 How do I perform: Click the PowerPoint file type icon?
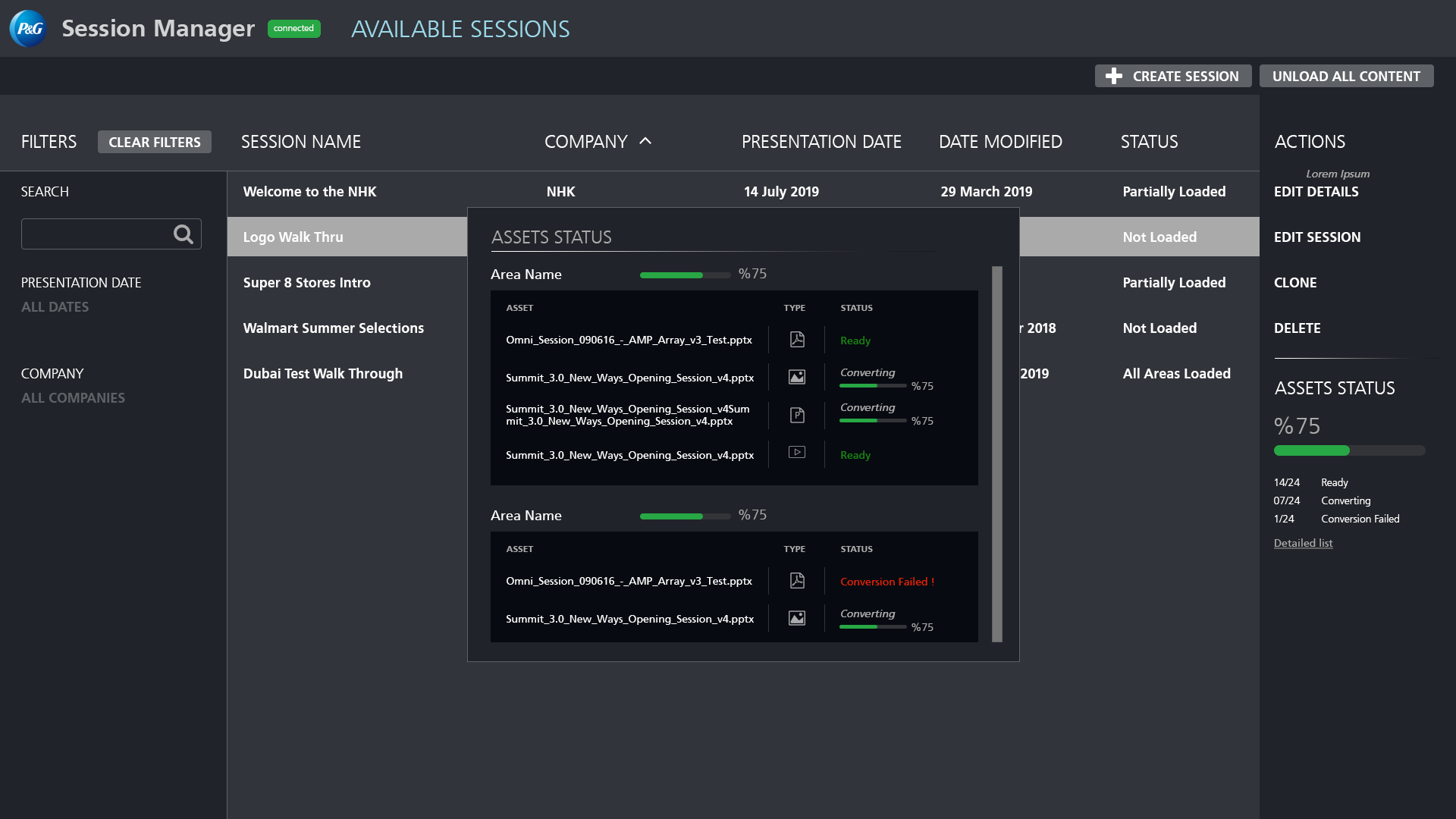pyautogui.click(x=796, y=415)
